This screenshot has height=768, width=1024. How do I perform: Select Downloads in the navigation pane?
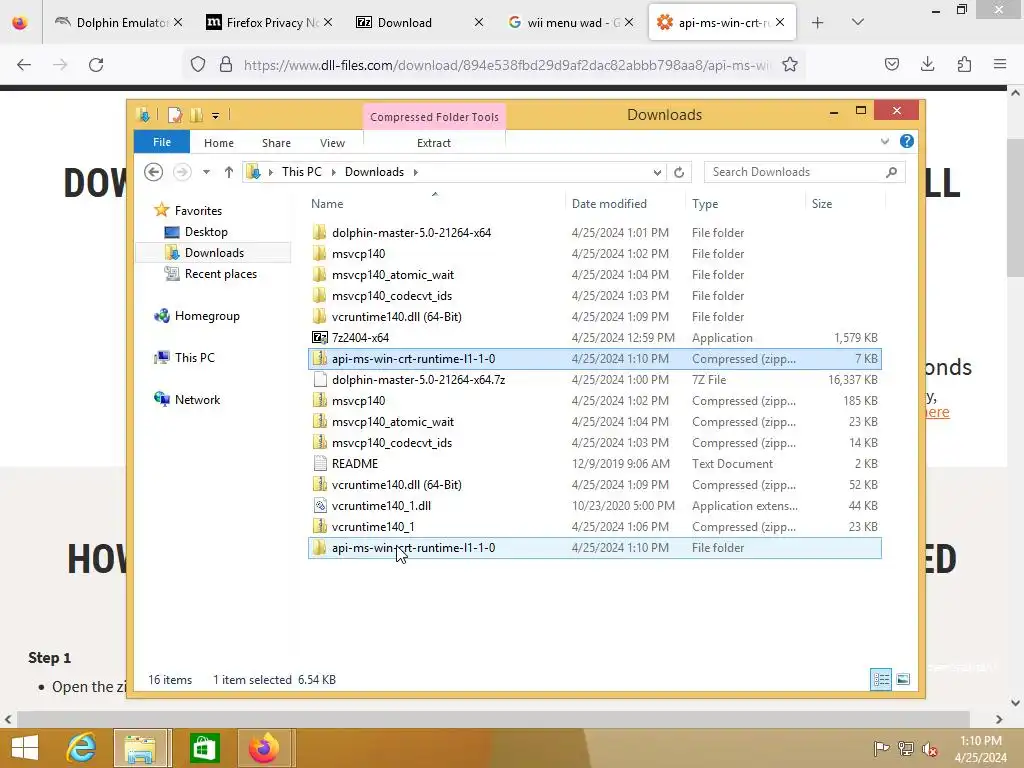[214, 253]
